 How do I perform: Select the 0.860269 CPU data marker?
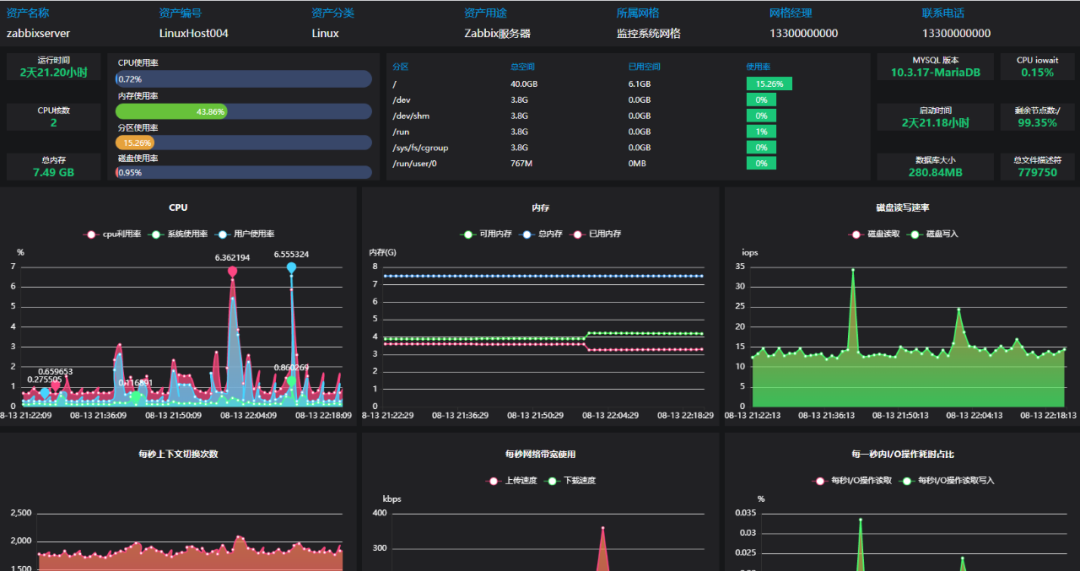pos(291,381)
